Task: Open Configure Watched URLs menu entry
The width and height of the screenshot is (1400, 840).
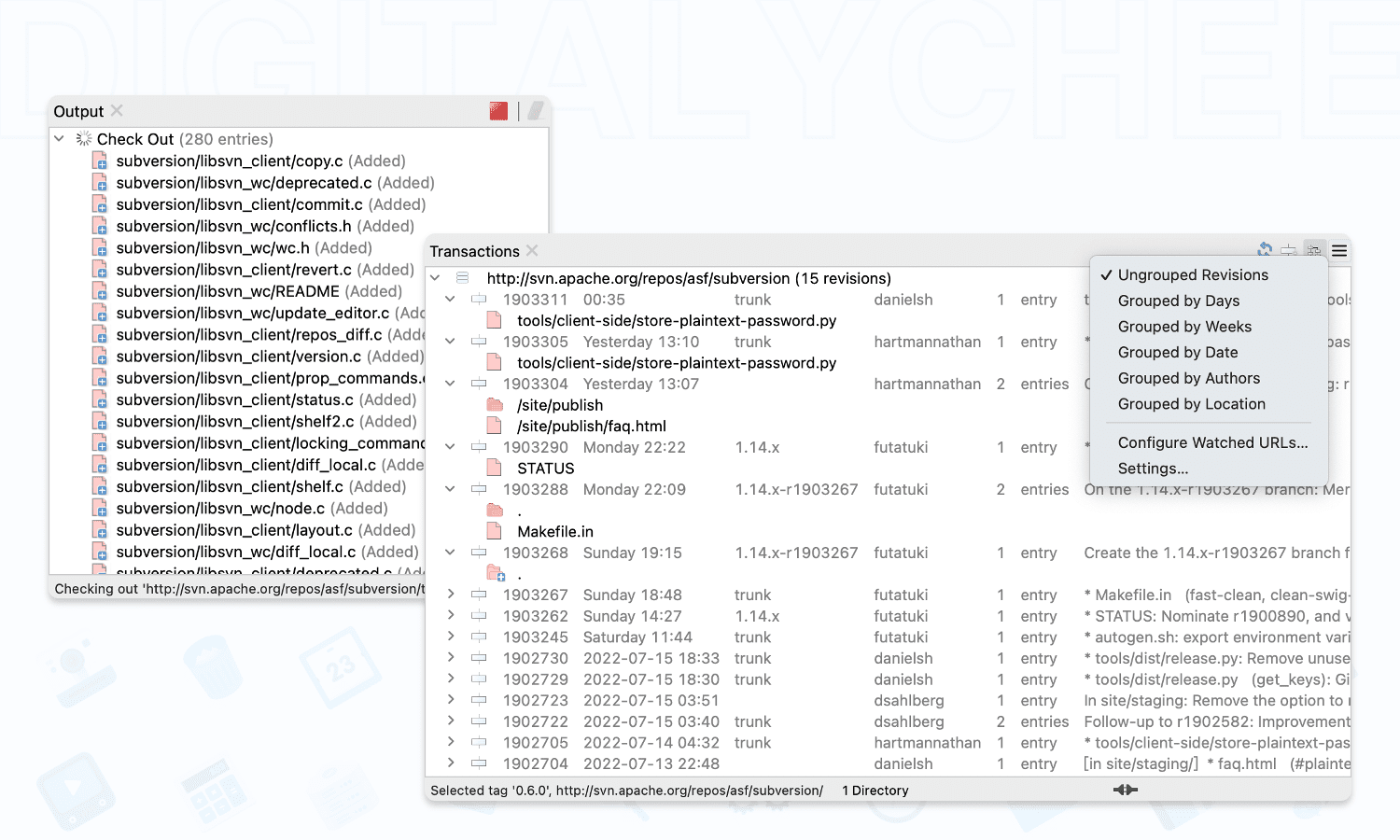Action: tap(1212, 442)
